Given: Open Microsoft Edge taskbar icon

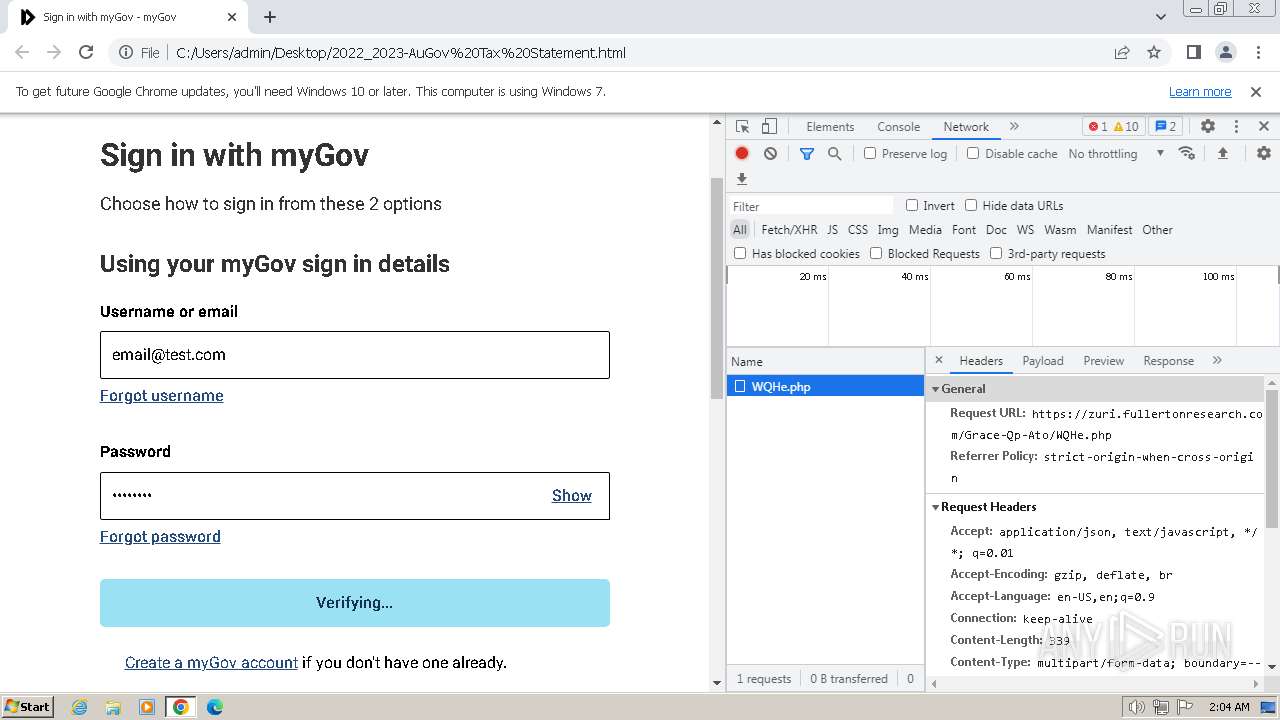Looking at the screenshot, I should tap(214, 707).
